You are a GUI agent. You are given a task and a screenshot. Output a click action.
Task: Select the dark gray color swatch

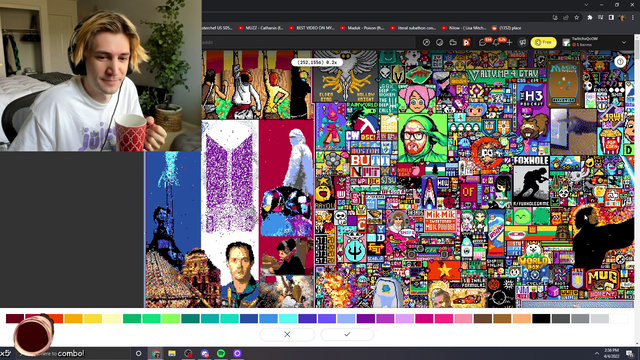(561, 318)
